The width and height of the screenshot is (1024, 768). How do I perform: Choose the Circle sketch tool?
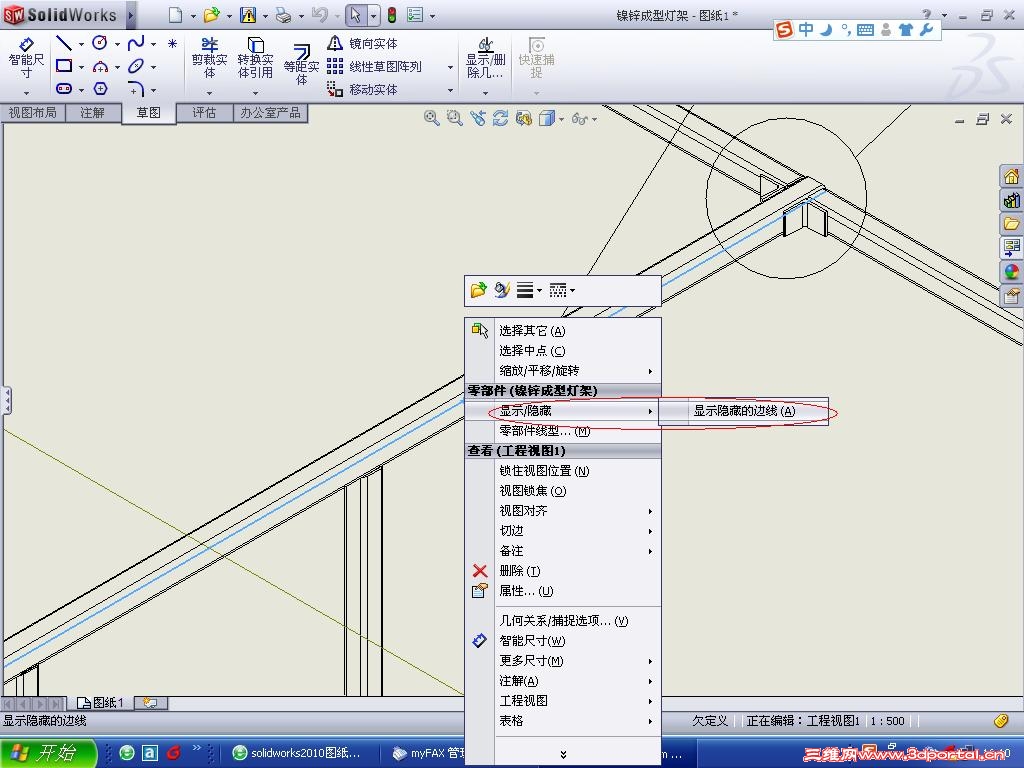coord(99,43)
